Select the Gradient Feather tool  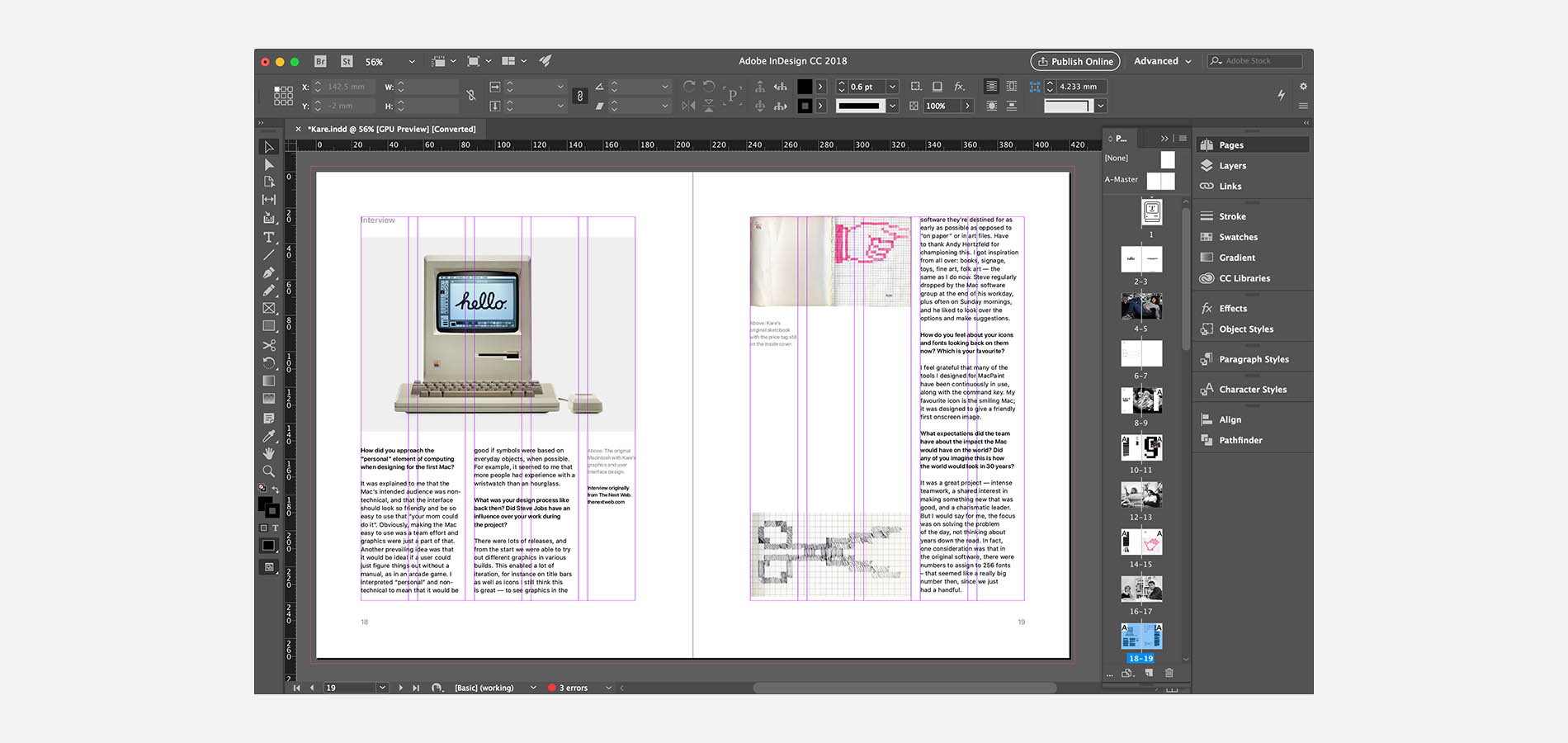(x=269, y=398)
